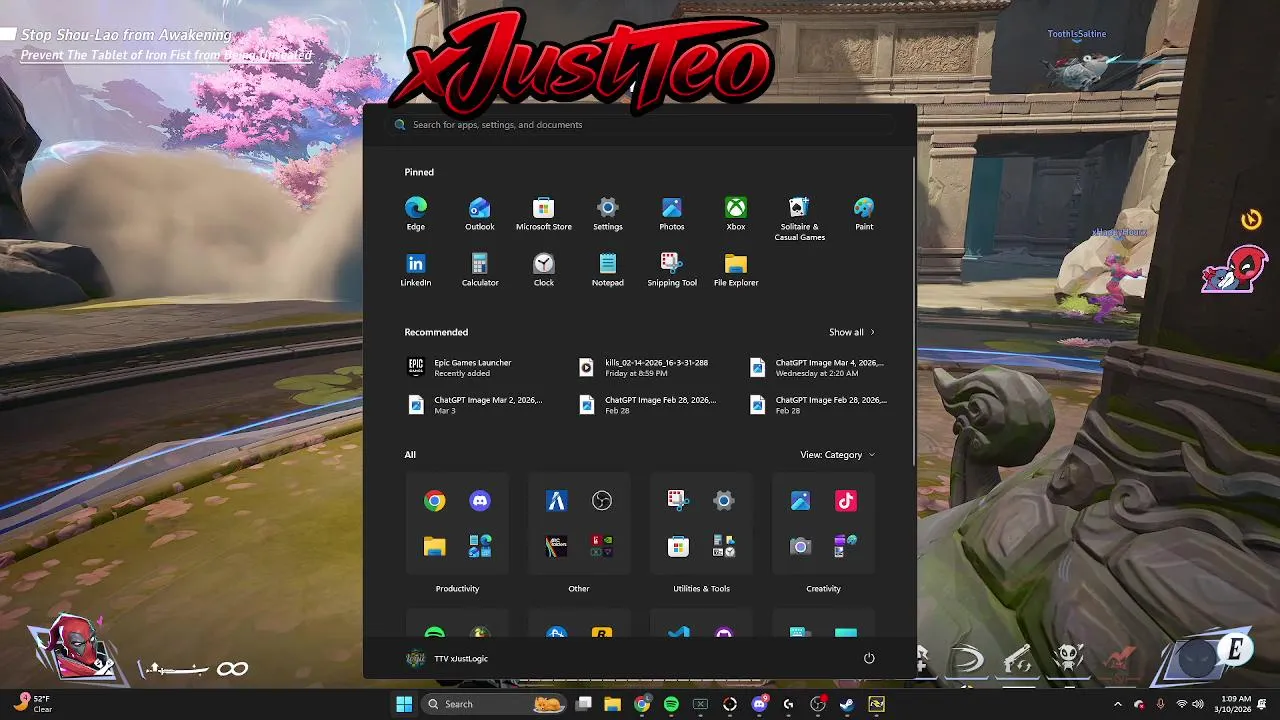This screenshot has height=720, width=1280.
Task: Open Steam on the taskbar
Action: [847, 704]
